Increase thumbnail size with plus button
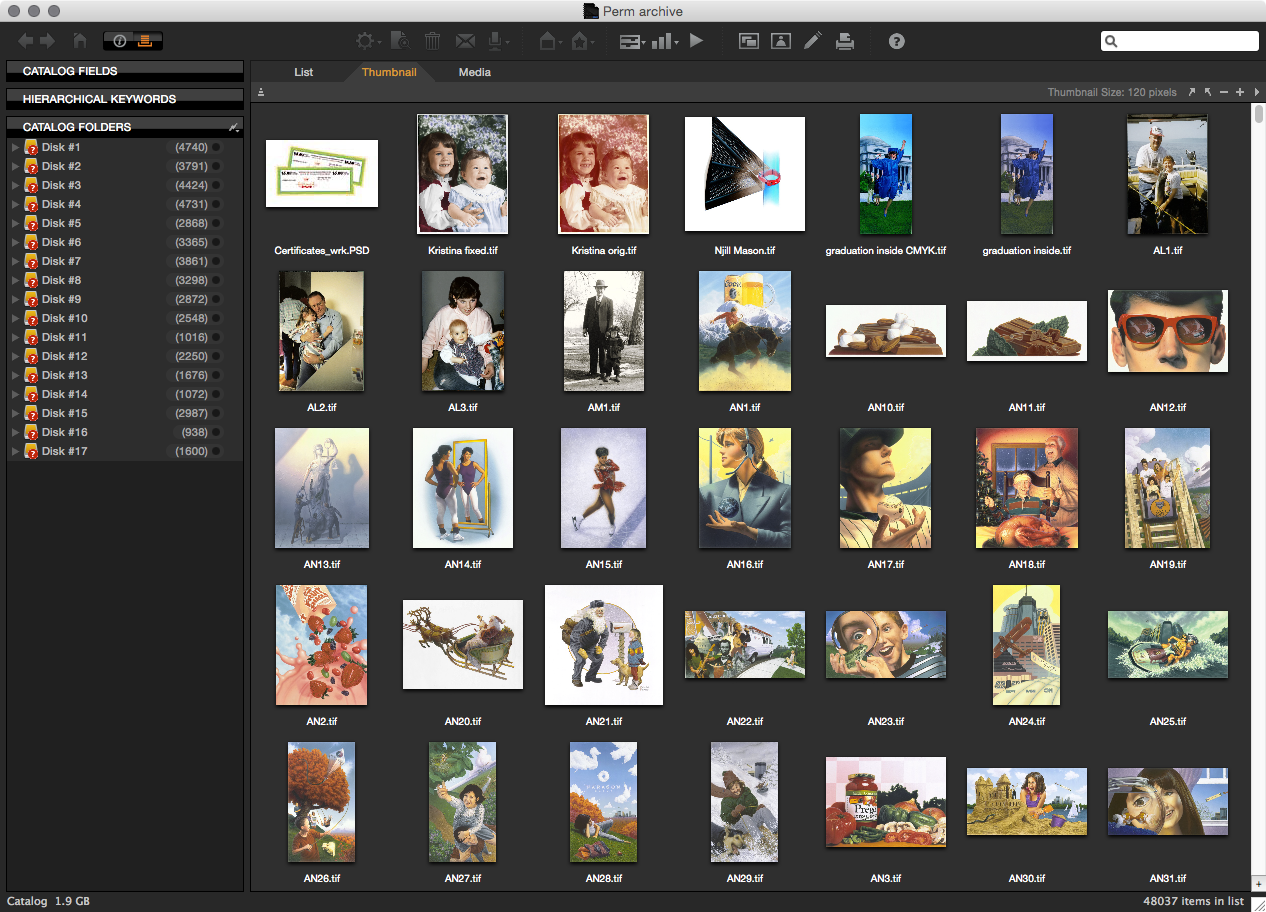Screen dimensions: 1266x912 click(x=1240, y=92)
